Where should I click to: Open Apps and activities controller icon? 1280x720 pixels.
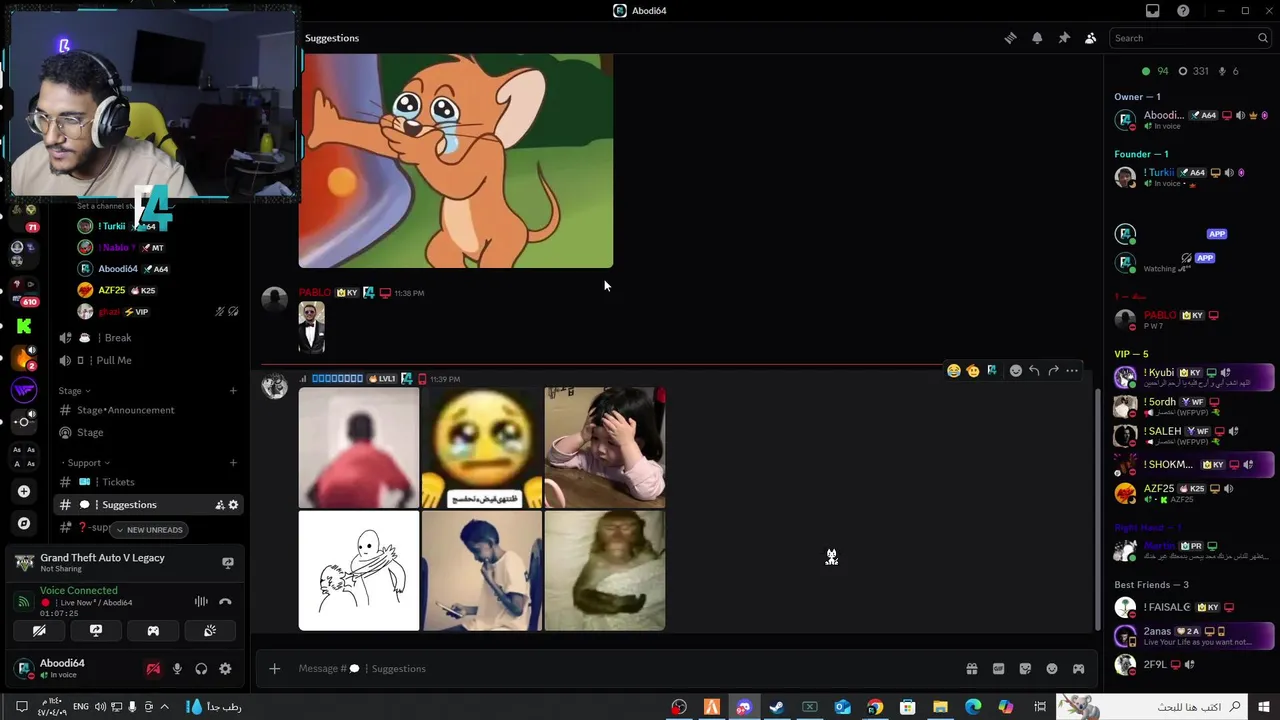1078,669
